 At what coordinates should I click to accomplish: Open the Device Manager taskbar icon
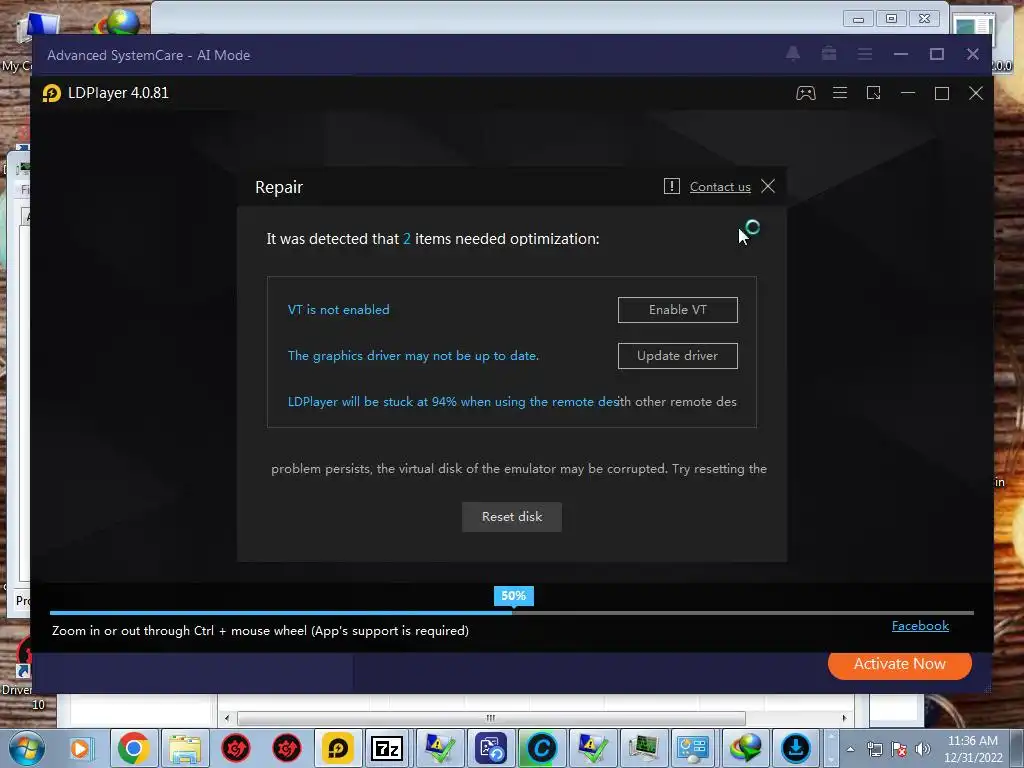tap(643, 748)
